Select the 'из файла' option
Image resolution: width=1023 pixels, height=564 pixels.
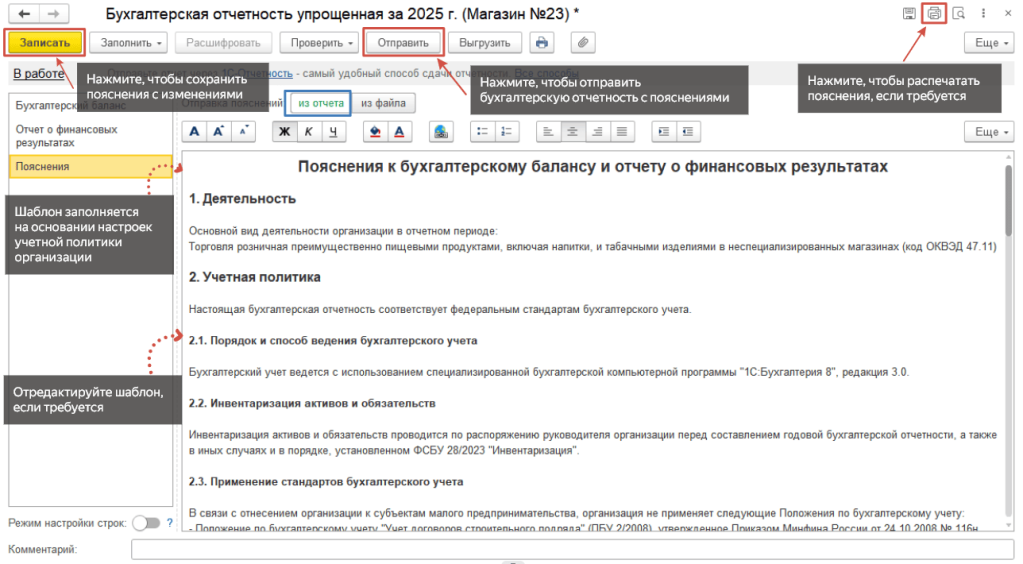[x=384, y=103]
